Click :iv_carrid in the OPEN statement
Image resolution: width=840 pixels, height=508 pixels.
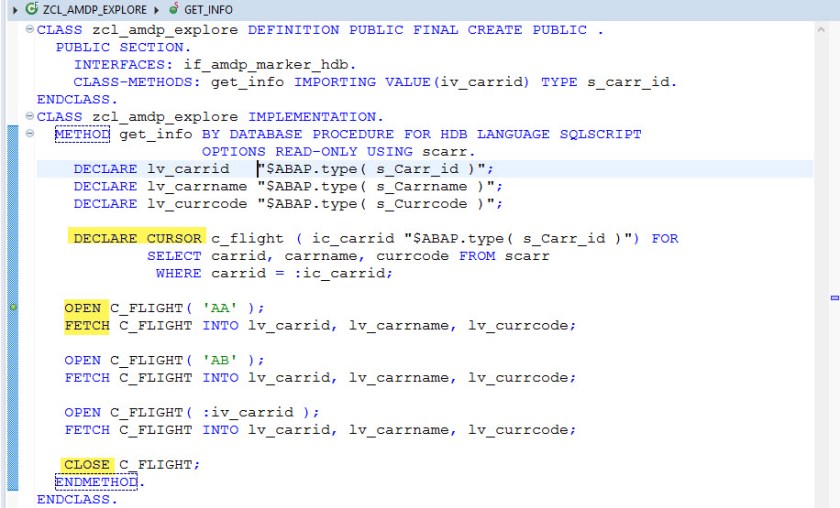tap(248, 412)
